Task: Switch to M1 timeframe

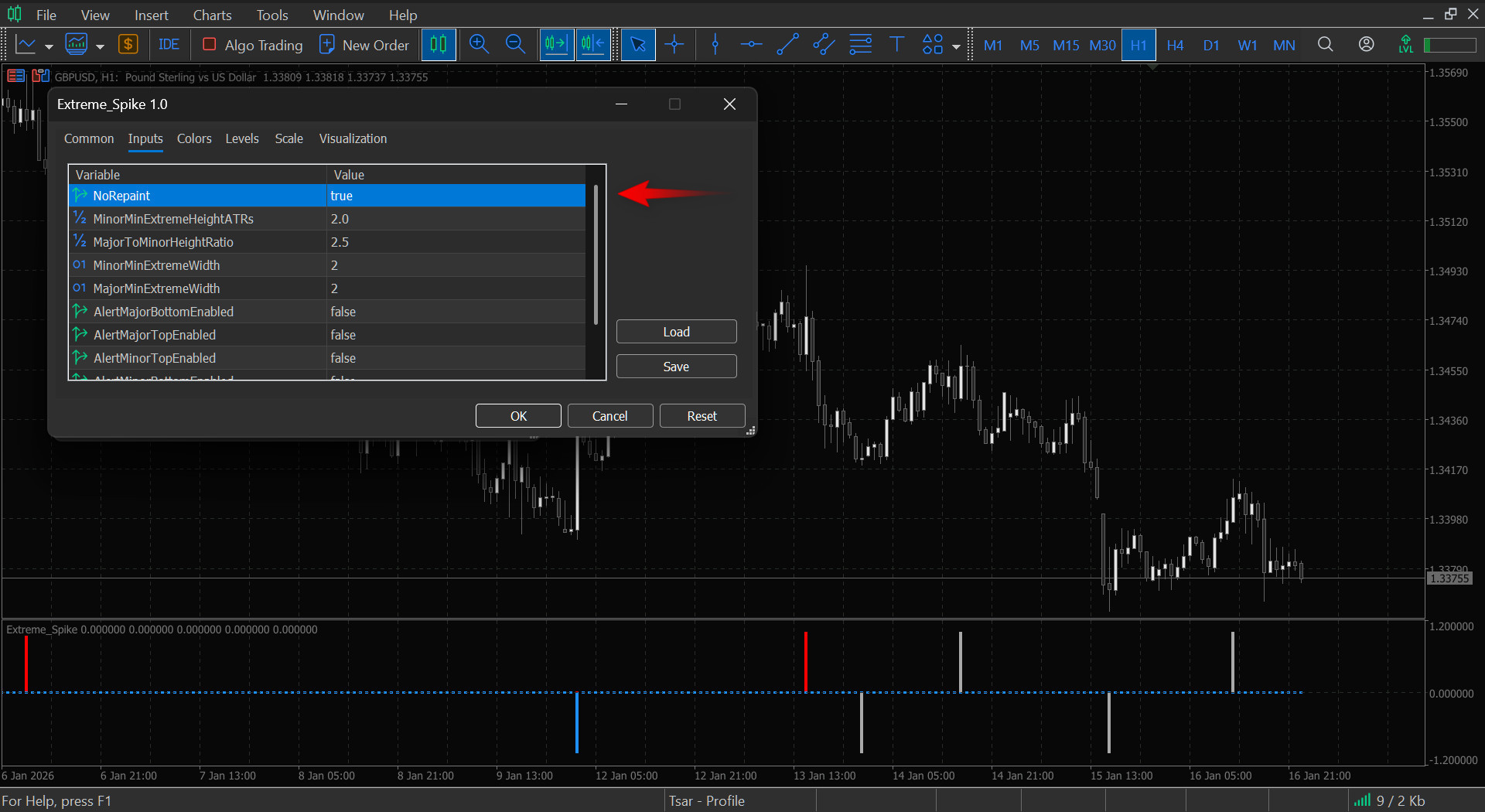Action: pyautogui.click(x=993, y=46)
